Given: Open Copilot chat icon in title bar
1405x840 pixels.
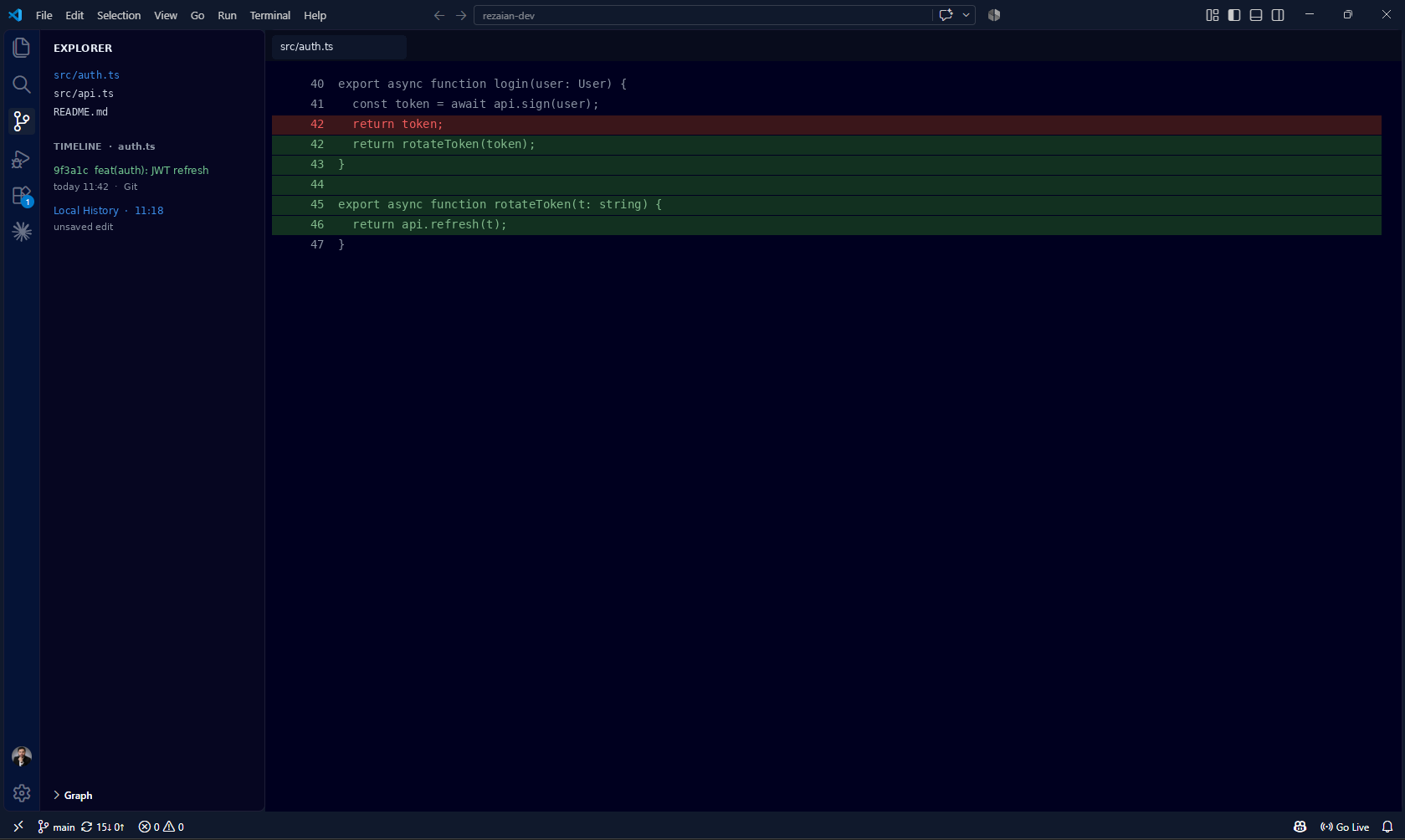Looking at the screenshot, I should pyautogui.click(x=946, y=15).
